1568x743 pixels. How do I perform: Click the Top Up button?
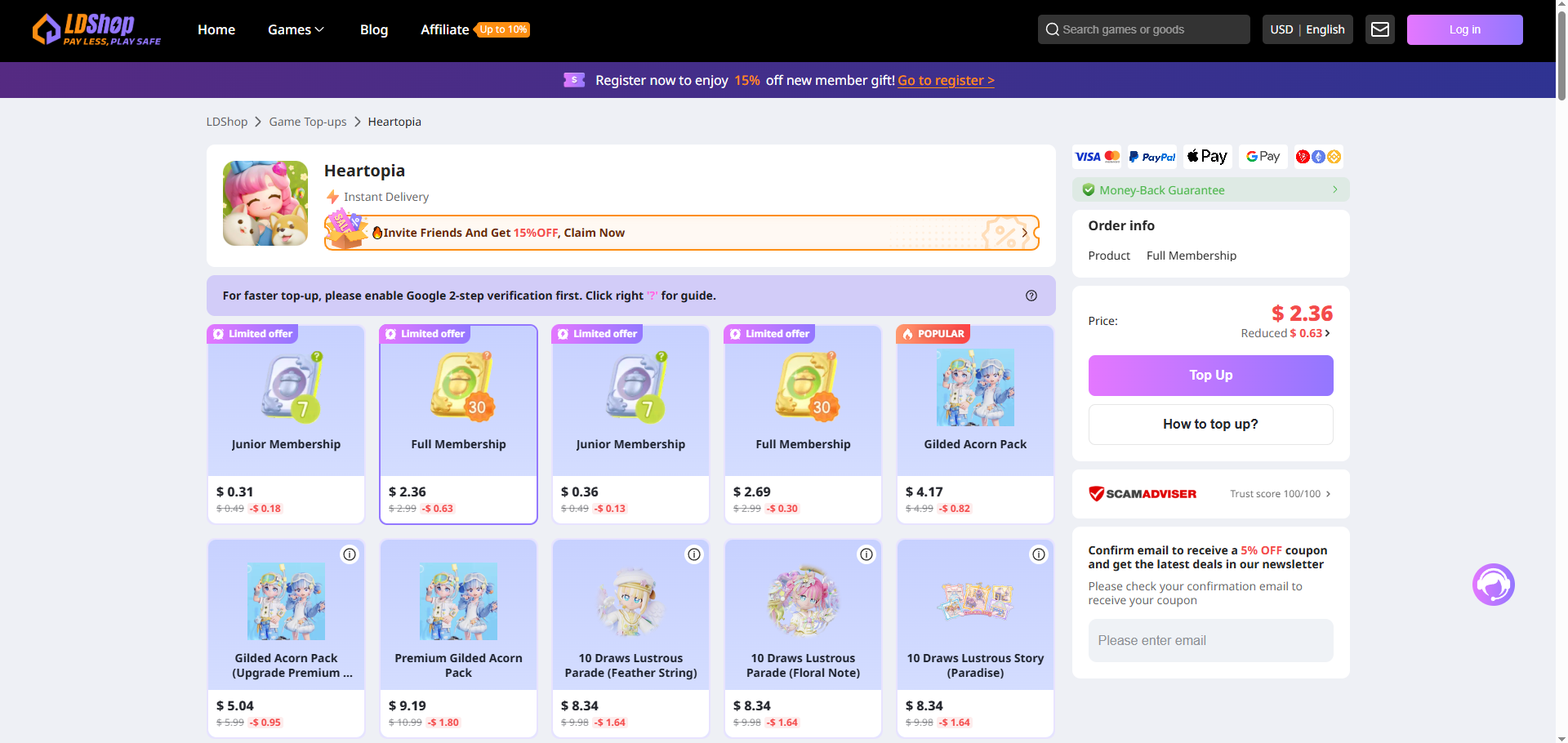click(1211, 376)
